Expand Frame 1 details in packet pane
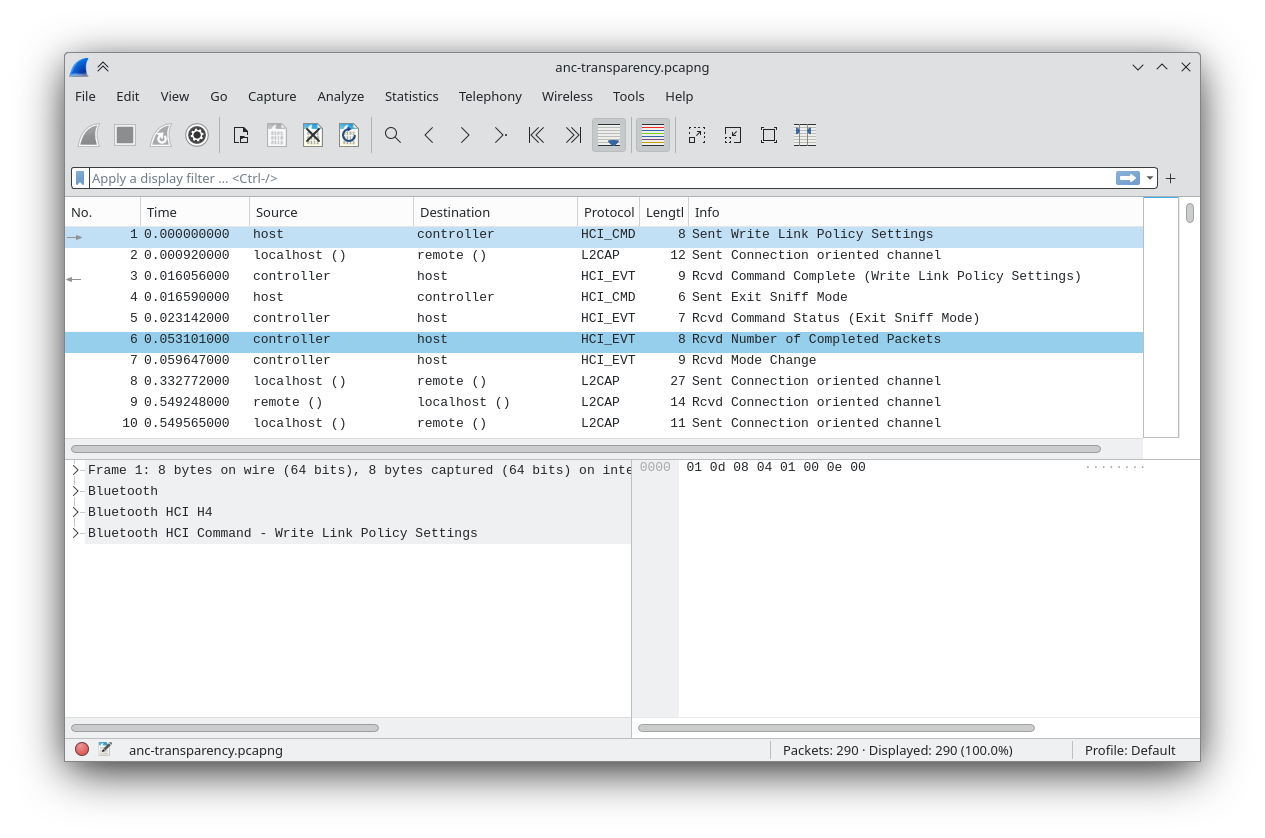 (75, 469)
